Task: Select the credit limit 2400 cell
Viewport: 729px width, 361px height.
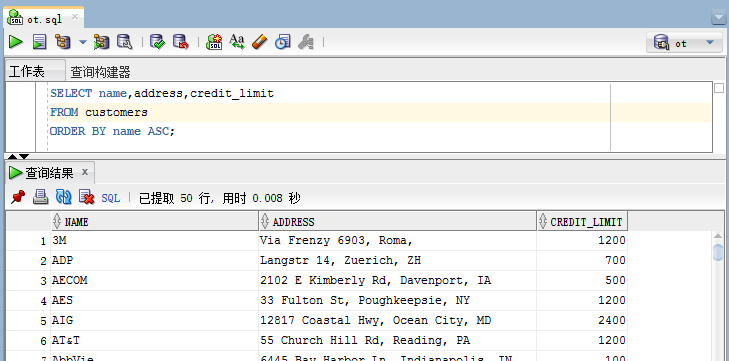Action: (582, 321)
